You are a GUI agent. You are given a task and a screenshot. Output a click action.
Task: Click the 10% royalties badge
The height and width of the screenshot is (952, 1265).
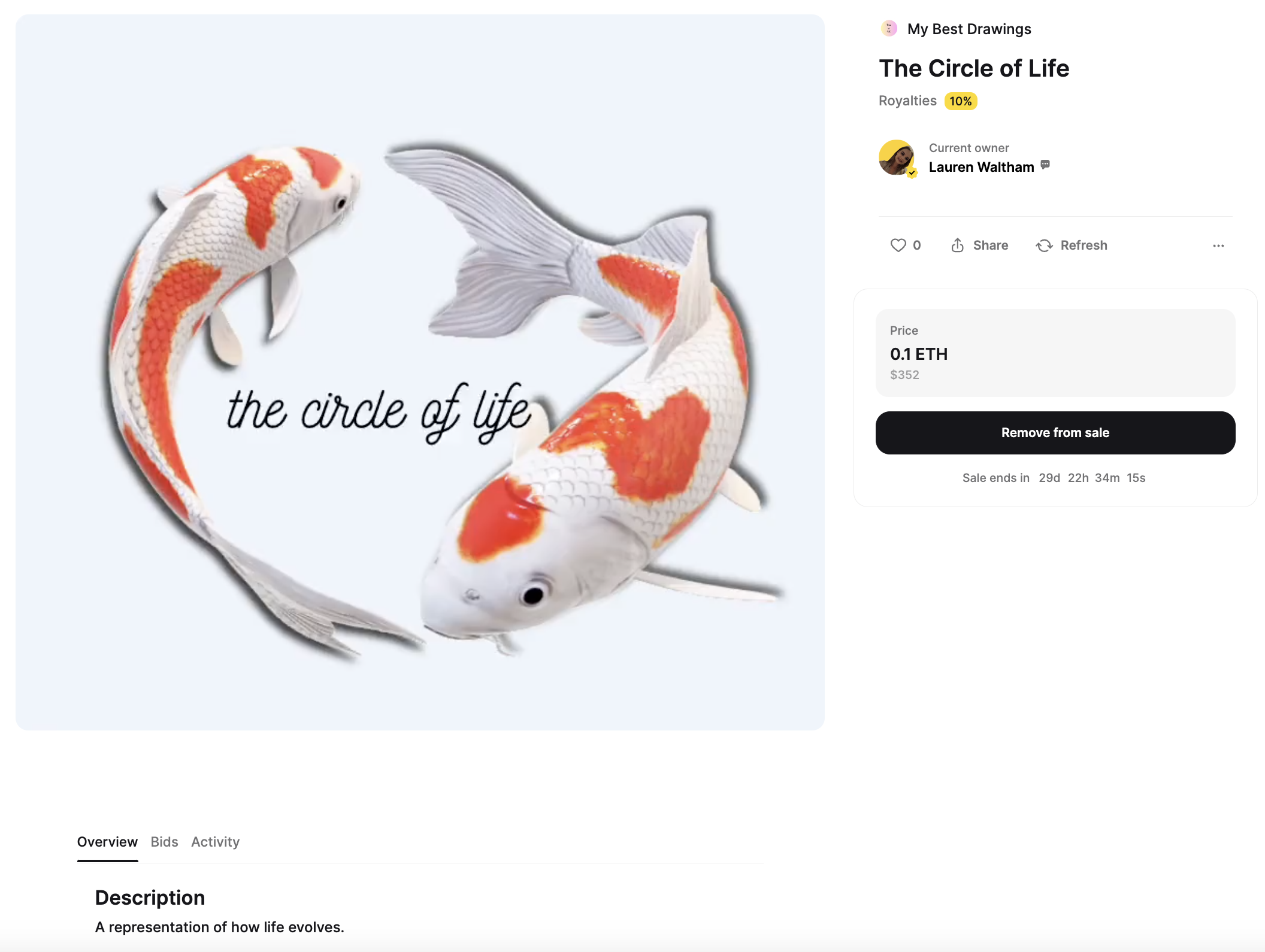click(x=961, y=101)
